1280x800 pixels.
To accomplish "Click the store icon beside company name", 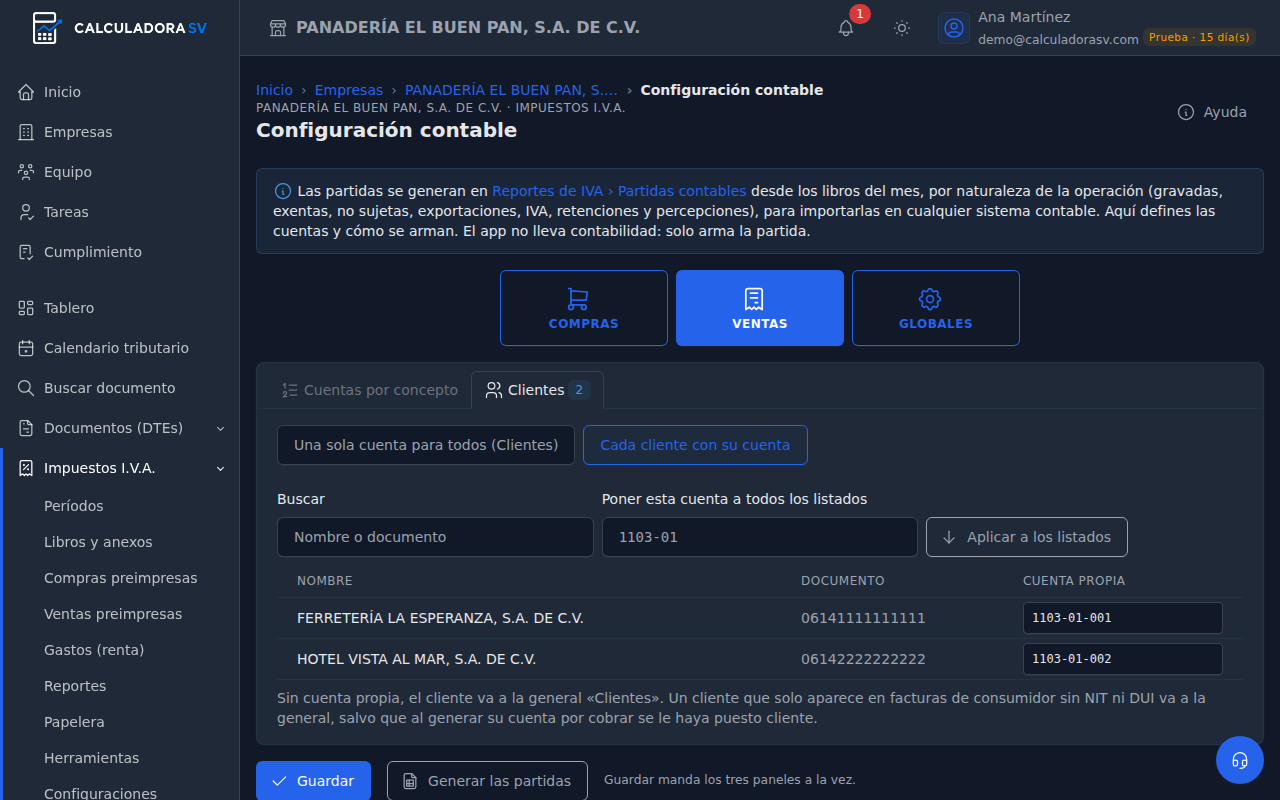I will (278, 28).
